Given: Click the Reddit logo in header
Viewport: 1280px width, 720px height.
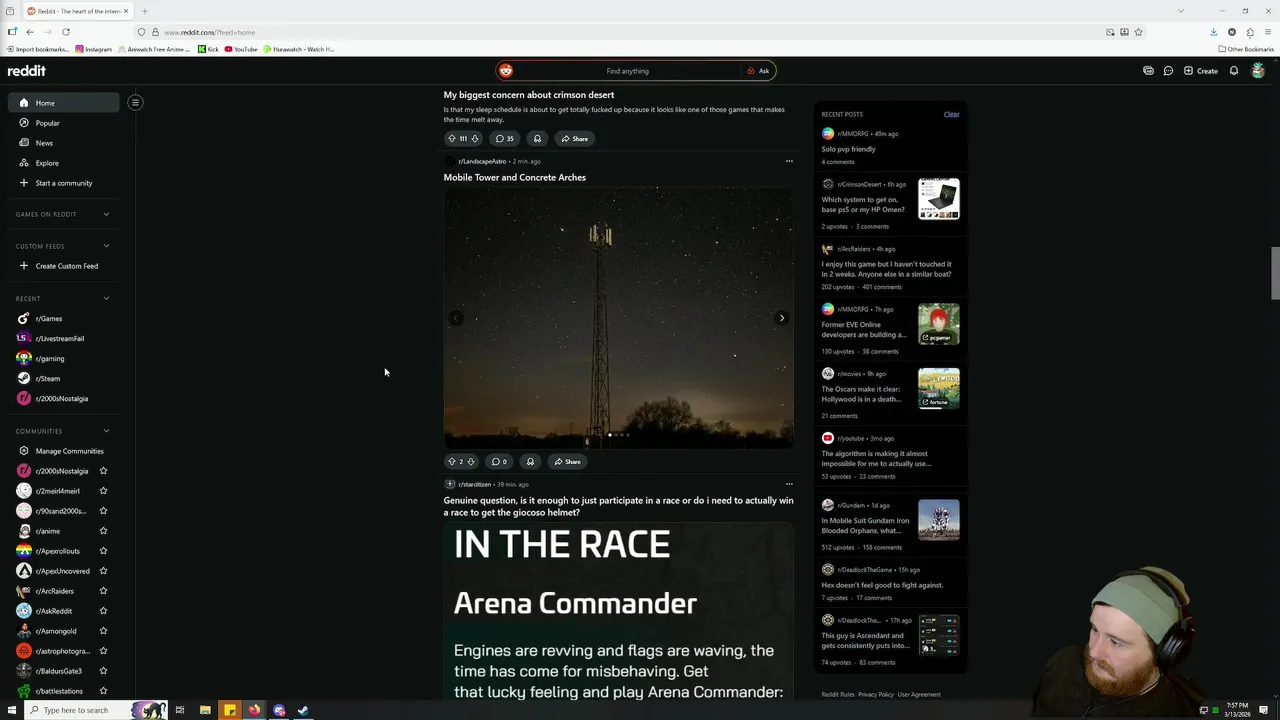Looking at the screenshot, I should tap(27, 71).
